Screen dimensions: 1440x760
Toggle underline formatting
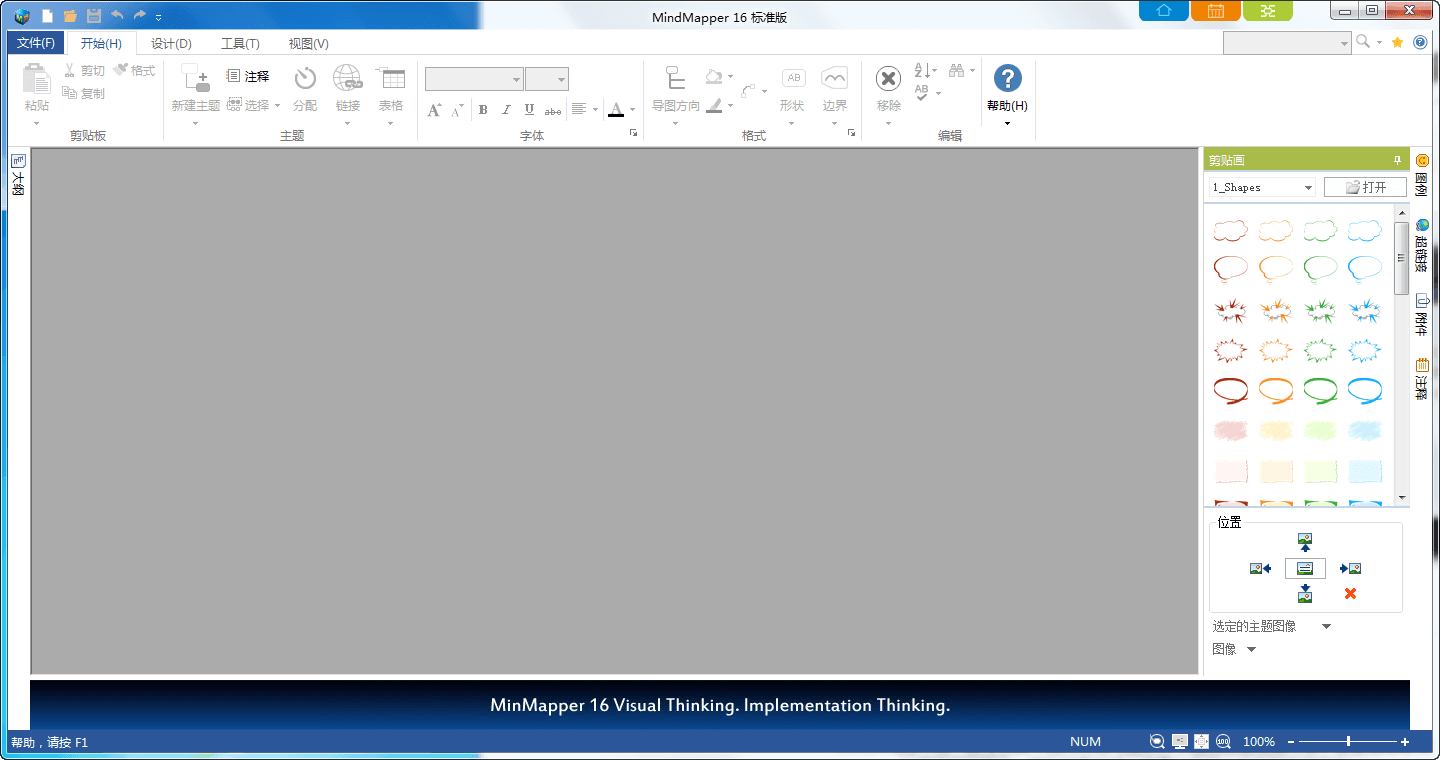point(529,110)
